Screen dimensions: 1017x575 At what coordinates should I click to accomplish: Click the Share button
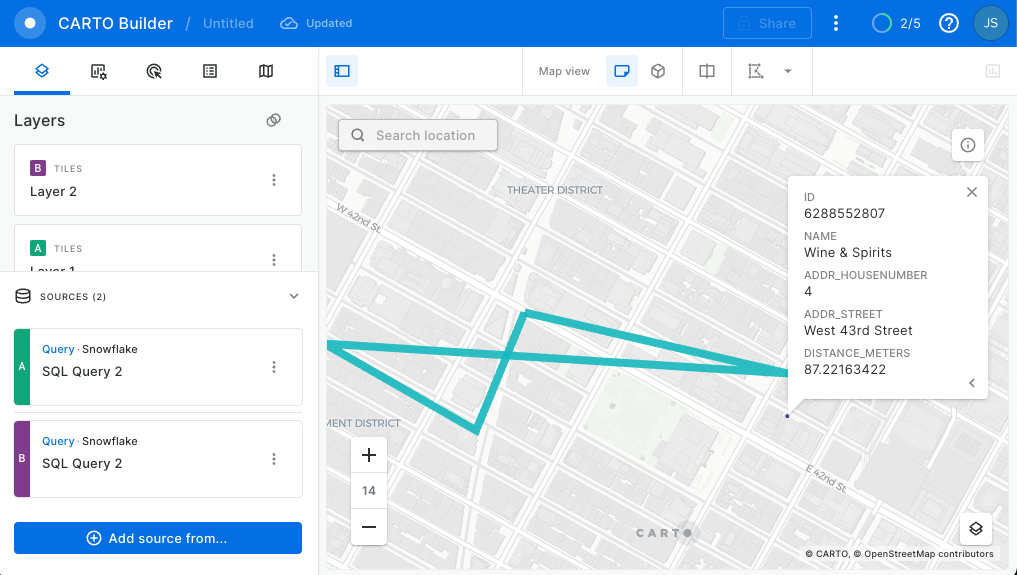pyautogui.click(x=767, y=23)
